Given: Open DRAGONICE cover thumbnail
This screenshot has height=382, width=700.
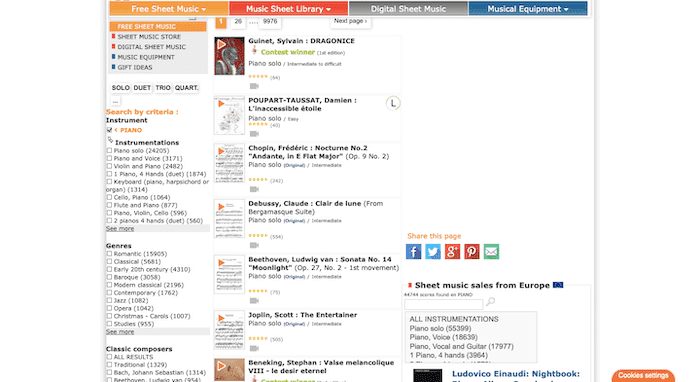Looking at the screenshot, I should click(x=229, y=56).
